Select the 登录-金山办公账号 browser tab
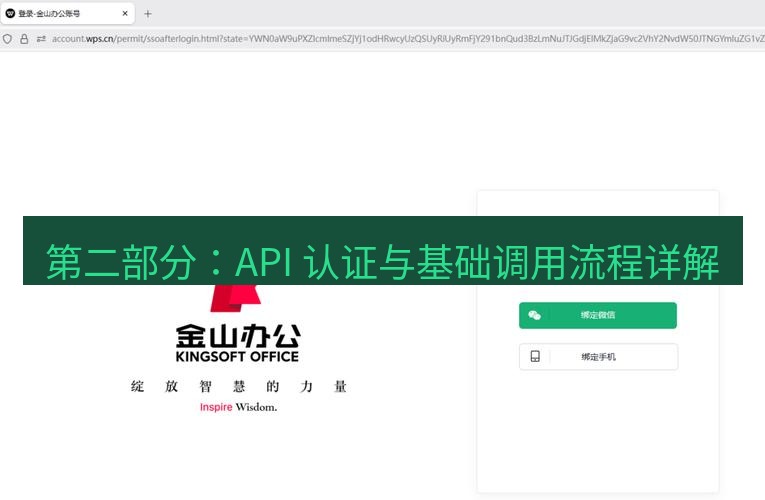Viewport: 765px width, 500px height. [68, 14]
